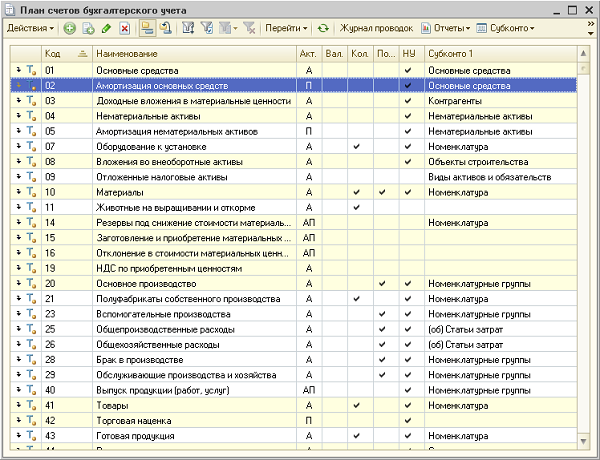Image resolution: width=600 pixels, height=460 pixels.
Task: Click the АП value for account 15
Action: point(309,238)
